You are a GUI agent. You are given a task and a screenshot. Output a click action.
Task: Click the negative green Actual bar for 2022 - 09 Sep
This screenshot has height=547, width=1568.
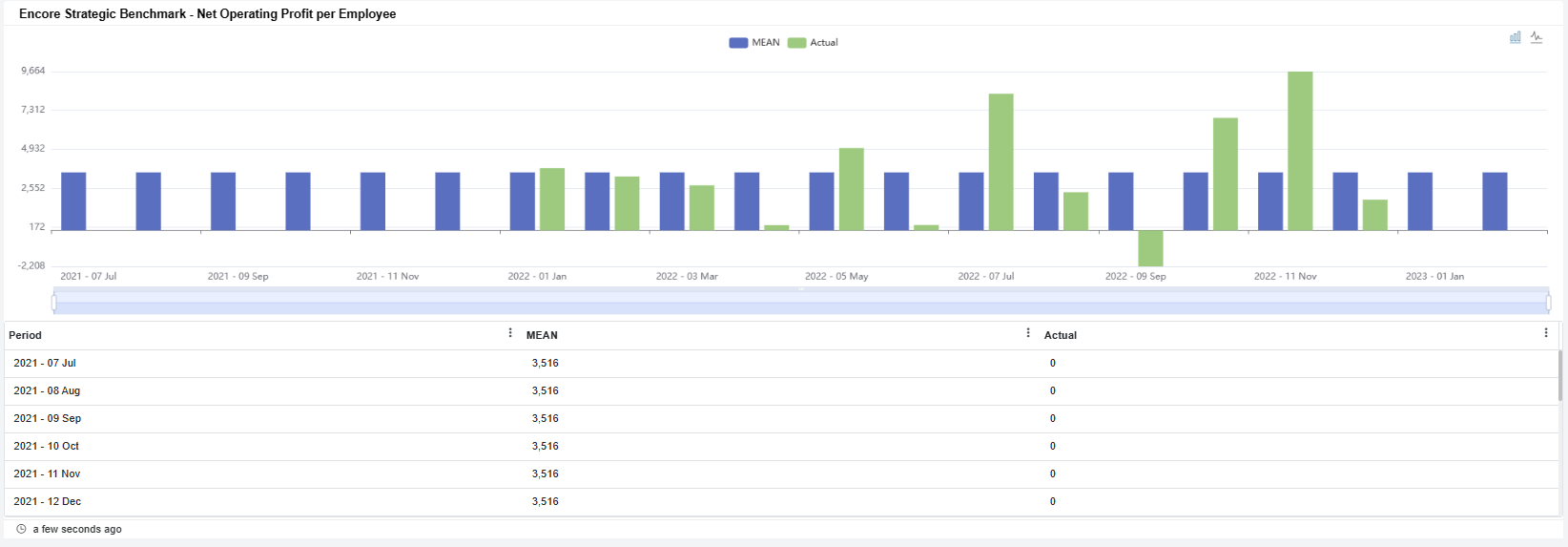(1150, 248)
